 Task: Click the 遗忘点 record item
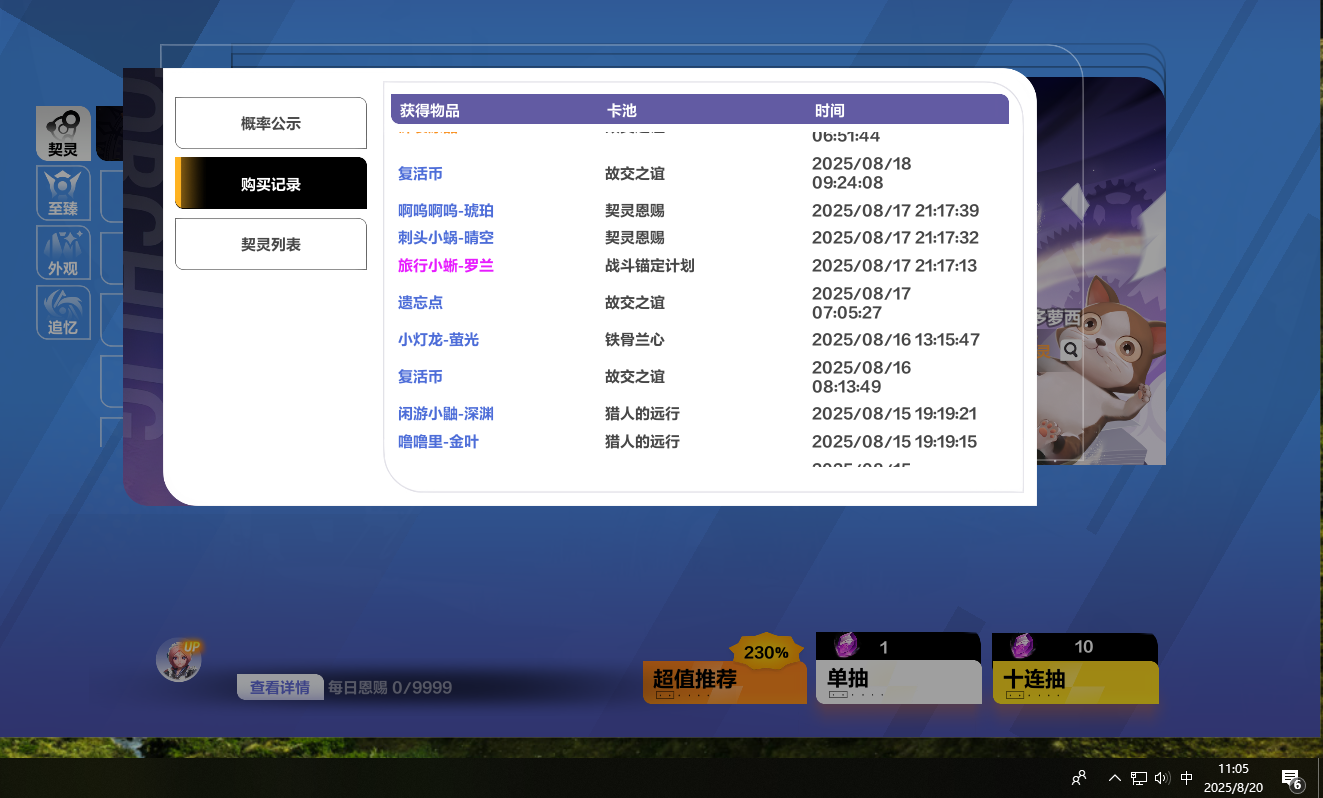(x=420, y=302)
